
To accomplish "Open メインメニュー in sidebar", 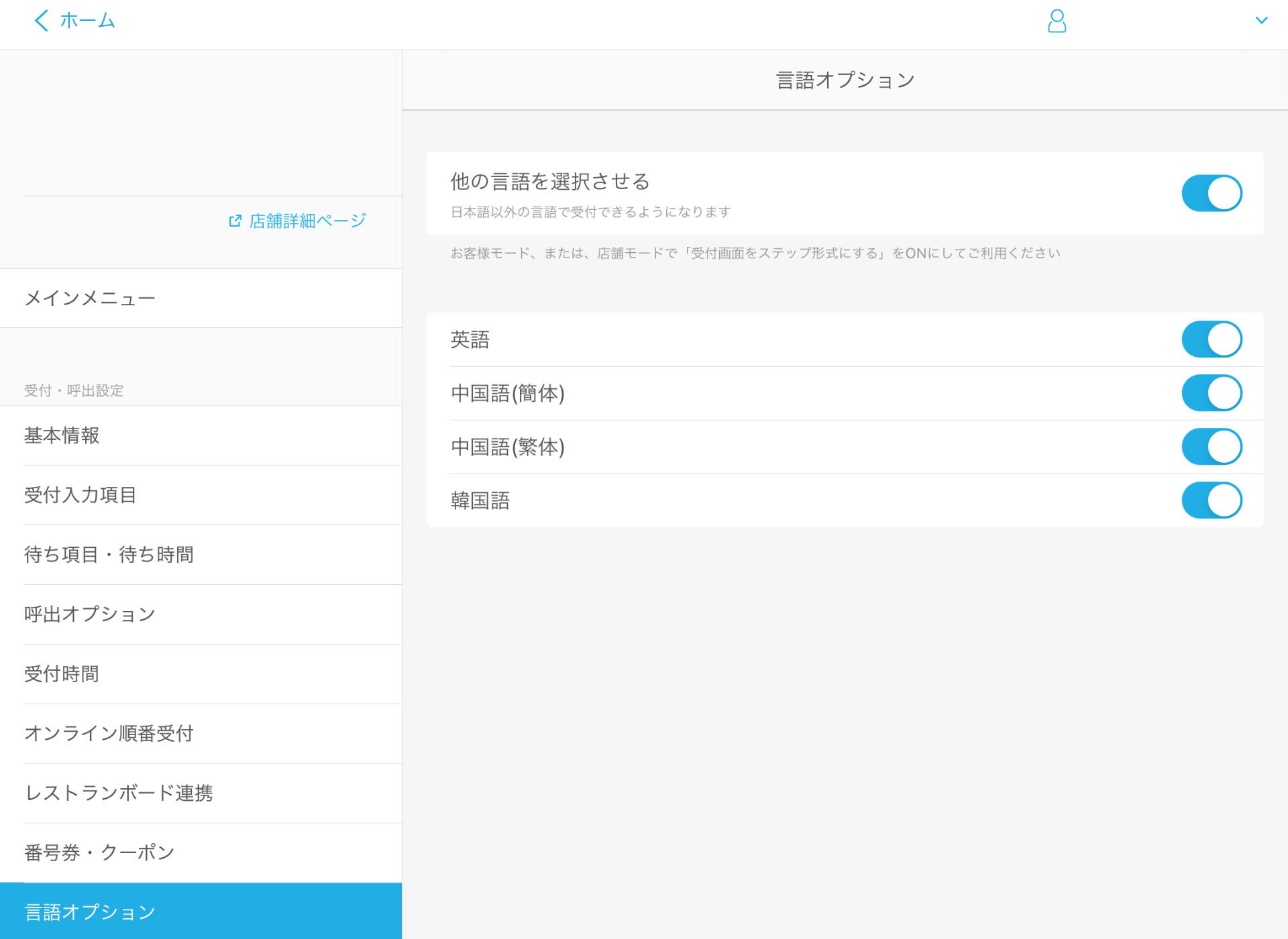I will [x=90, y=298].
